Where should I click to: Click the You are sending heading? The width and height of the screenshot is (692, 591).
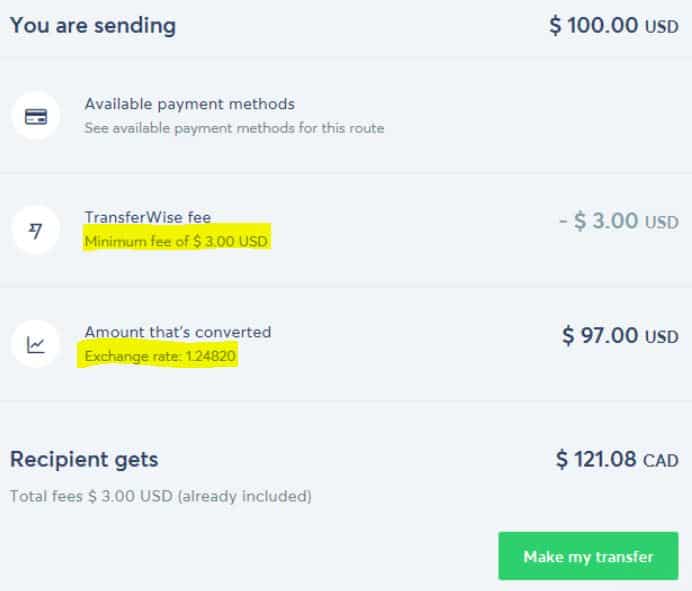tap(92, 26)
